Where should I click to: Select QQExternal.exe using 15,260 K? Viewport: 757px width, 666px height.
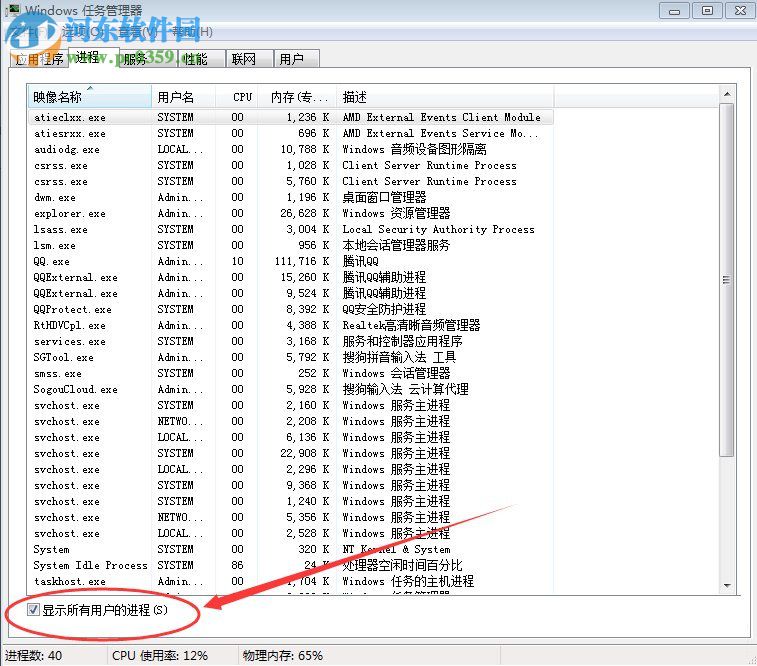coord(291,277)
